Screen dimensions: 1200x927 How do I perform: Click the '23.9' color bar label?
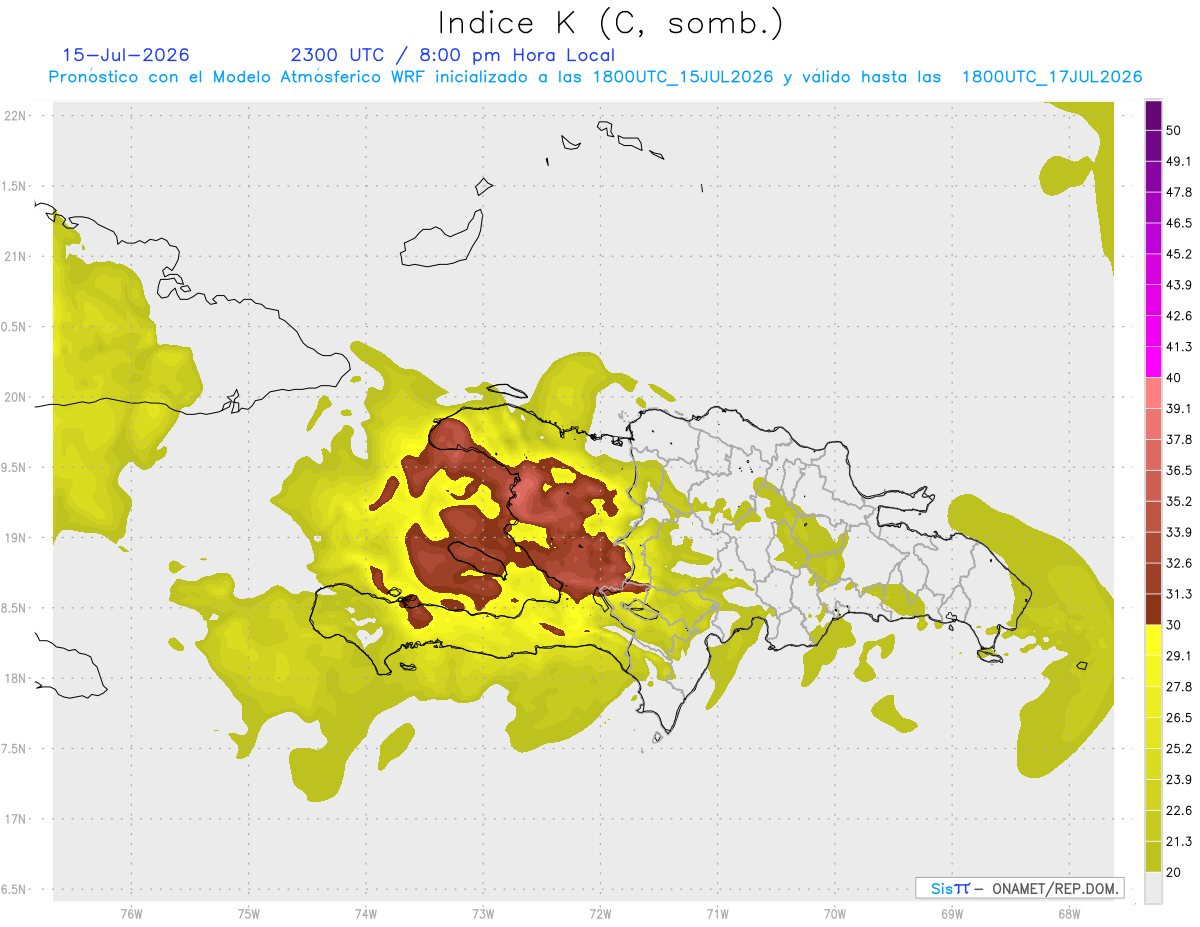pos(1179,779)
